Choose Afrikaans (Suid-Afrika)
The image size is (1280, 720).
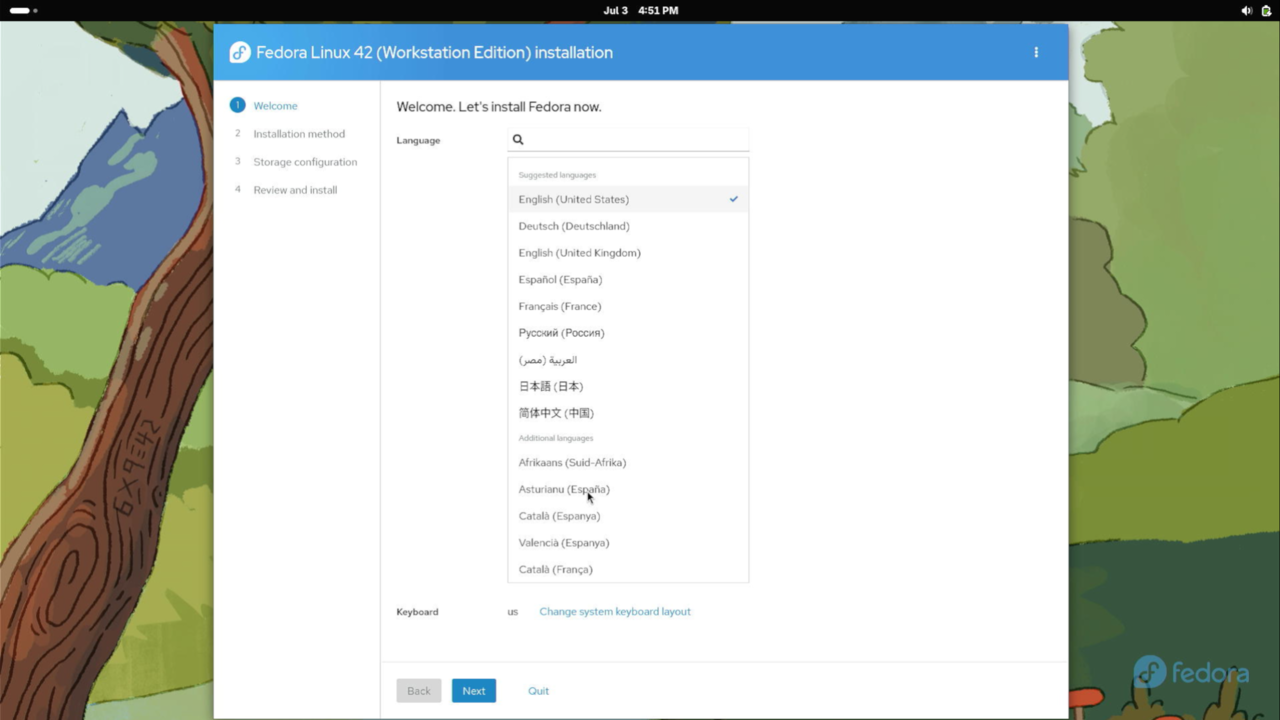[x=628, y=463]
